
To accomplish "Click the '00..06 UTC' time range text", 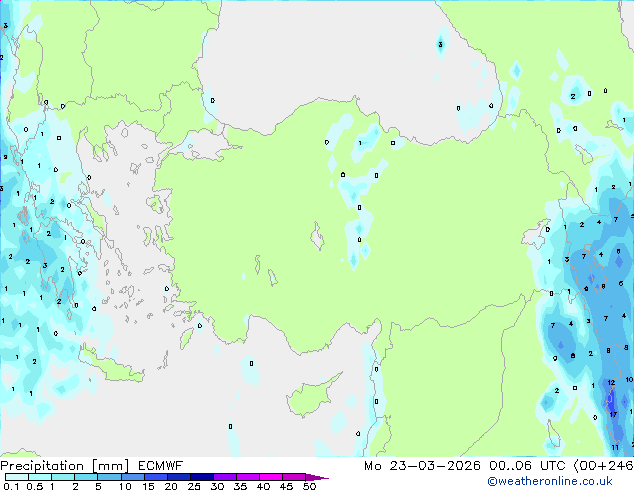I will coord(526,466).
